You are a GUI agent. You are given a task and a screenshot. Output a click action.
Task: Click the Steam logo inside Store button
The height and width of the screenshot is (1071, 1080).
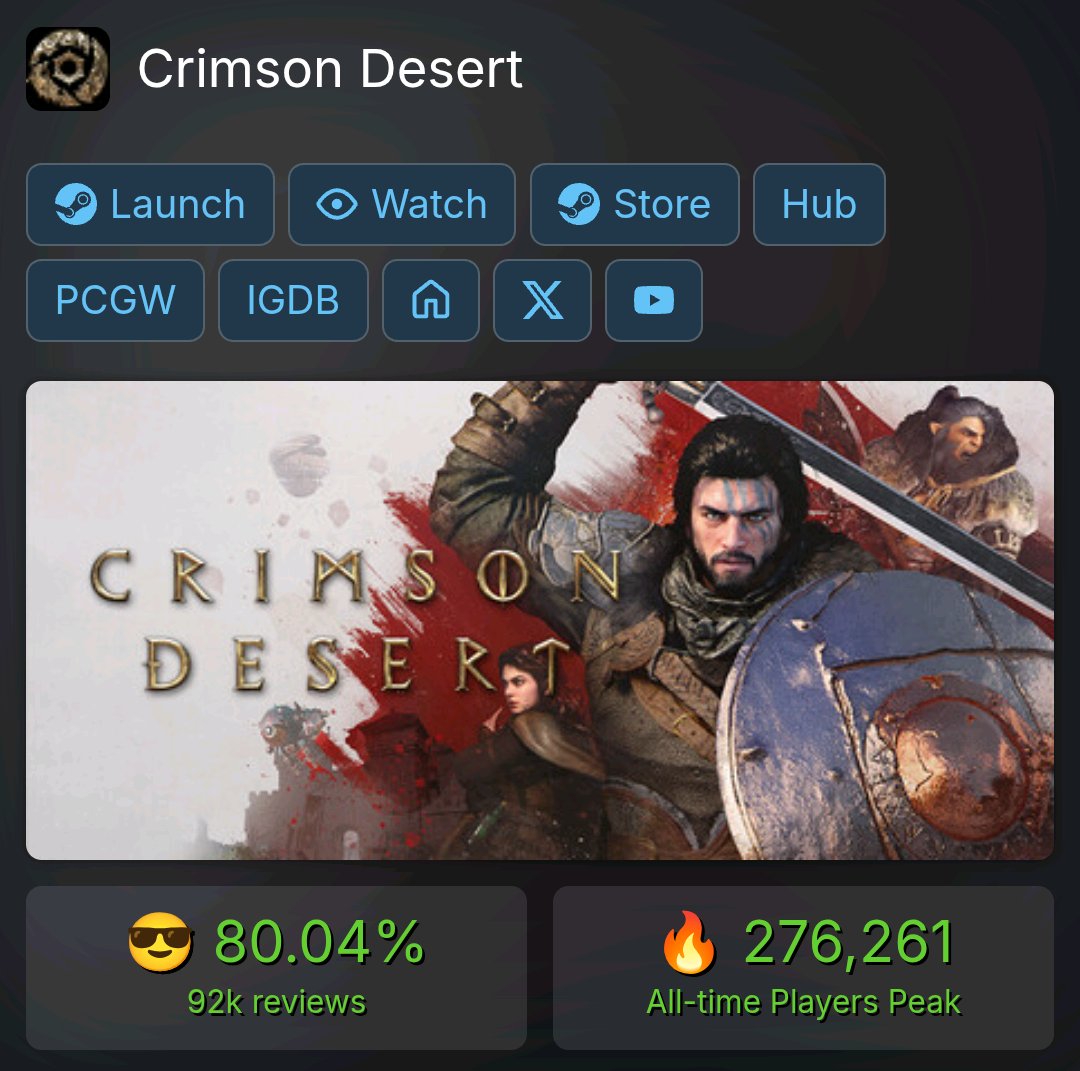579,205
